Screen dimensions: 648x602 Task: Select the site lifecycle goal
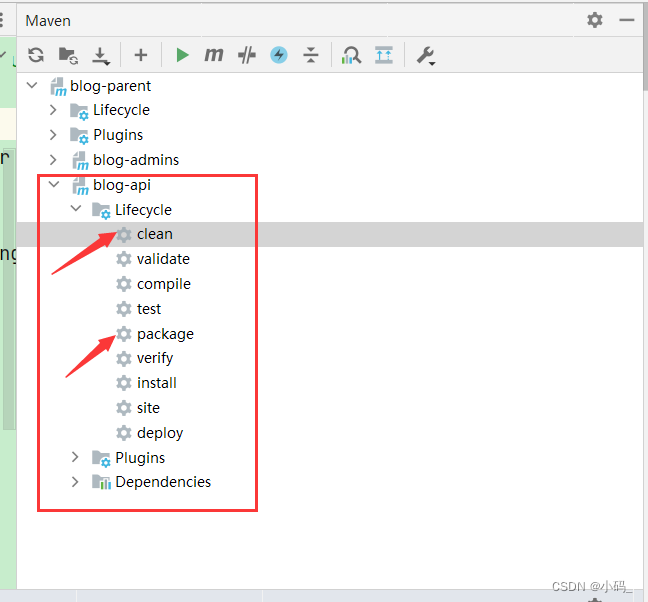pos(148,408)
